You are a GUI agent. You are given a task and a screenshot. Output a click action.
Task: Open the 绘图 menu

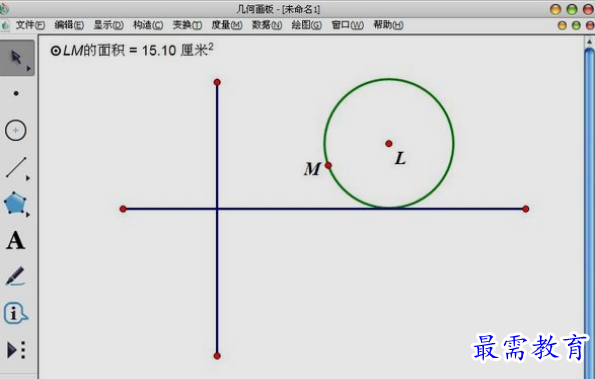click(306, 25)
